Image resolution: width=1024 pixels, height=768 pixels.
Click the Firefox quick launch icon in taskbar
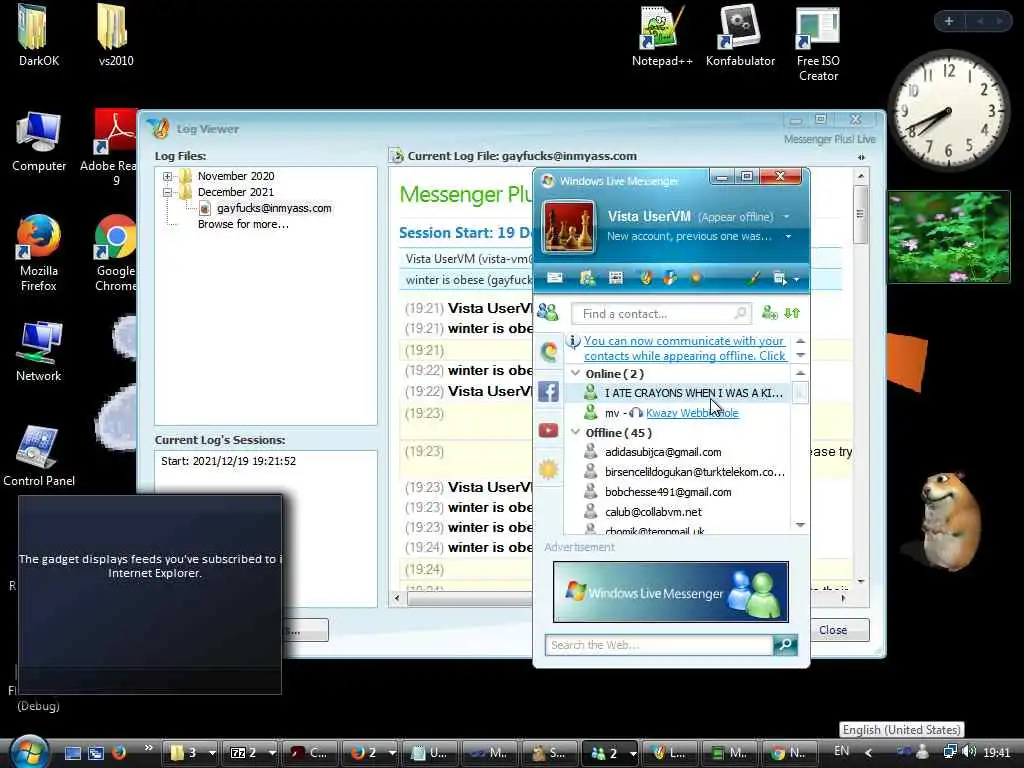coord(119,752)
